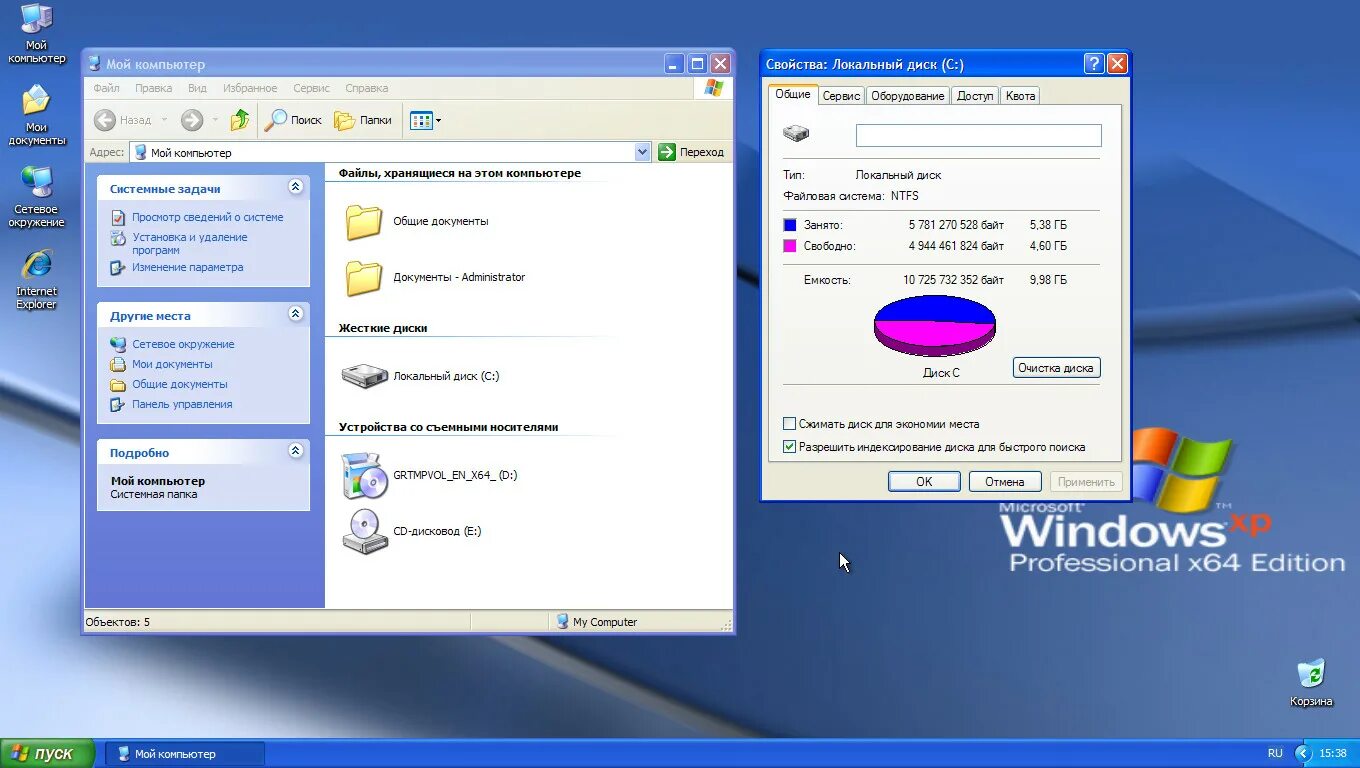The image size is (1360, 768).
Task: Expand hidden tray icons arrow
Action: tap(1302, 754)
